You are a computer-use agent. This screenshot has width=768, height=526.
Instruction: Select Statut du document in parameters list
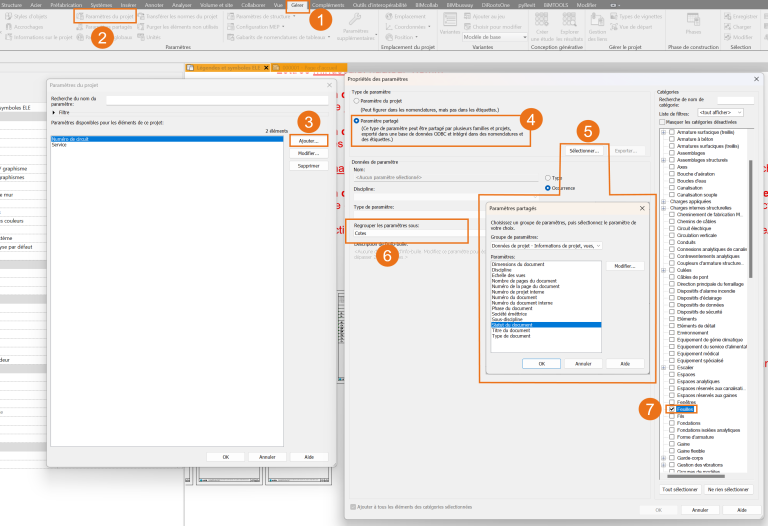(x=546, y=325)
